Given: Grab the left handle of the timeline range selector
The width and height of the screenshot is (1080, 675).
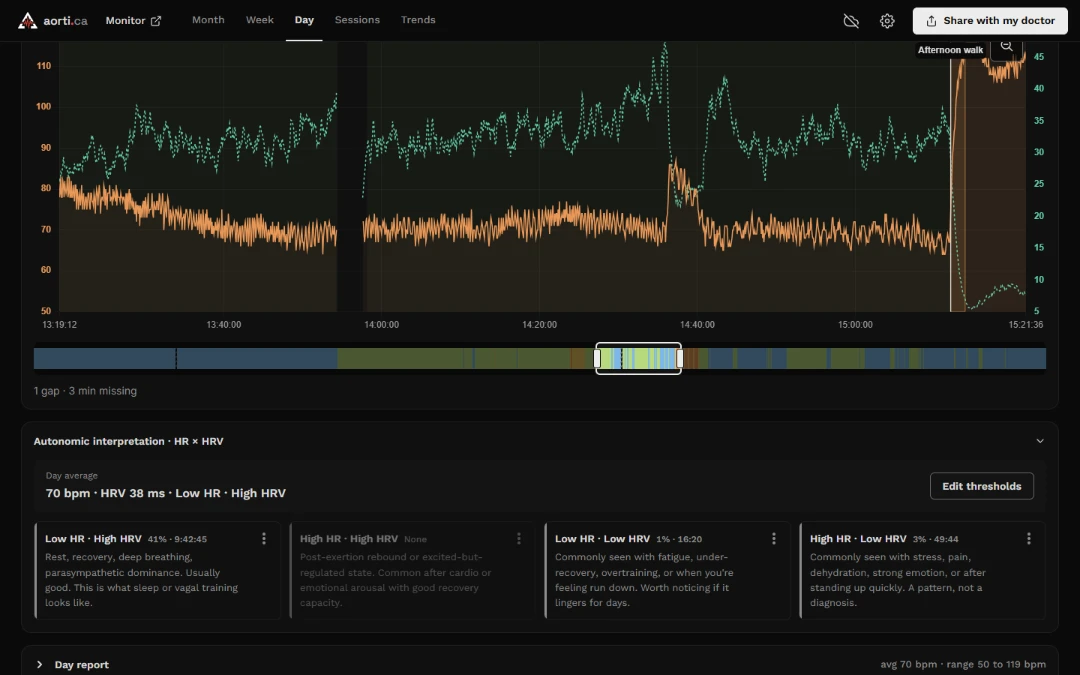Looking at the screenshot, I should point(597,358).
